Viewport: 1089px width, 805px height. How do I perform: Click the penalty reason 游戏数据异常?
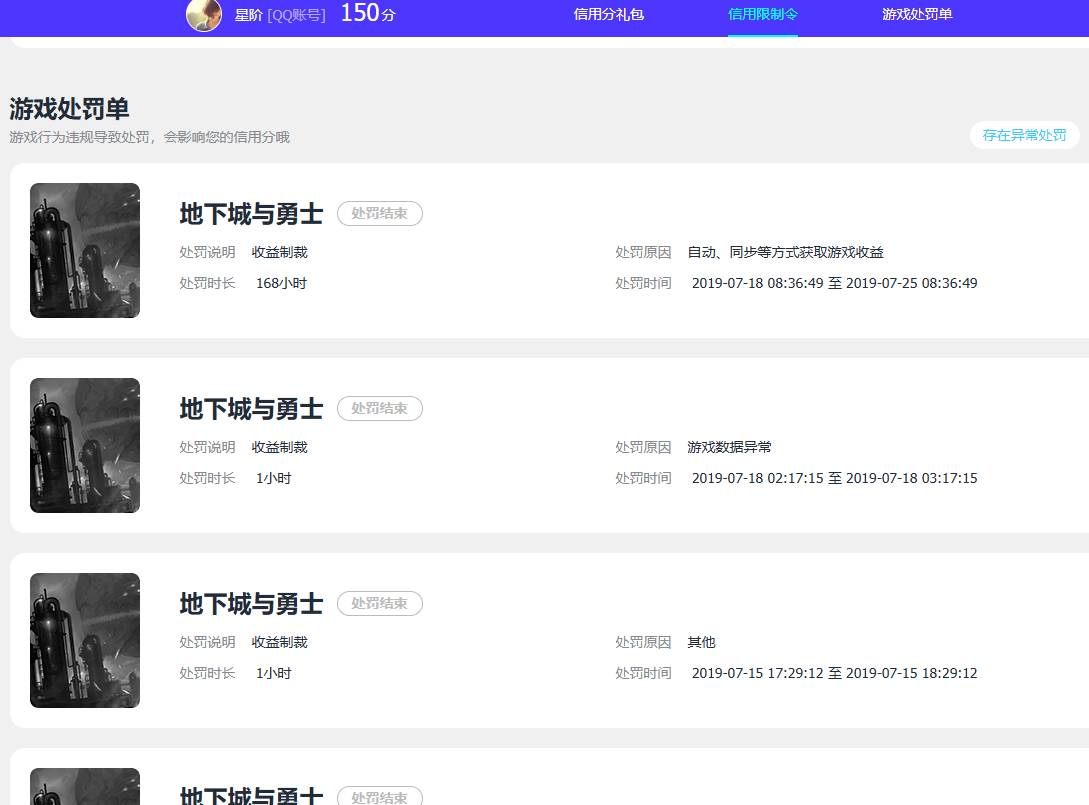point(731,447)
